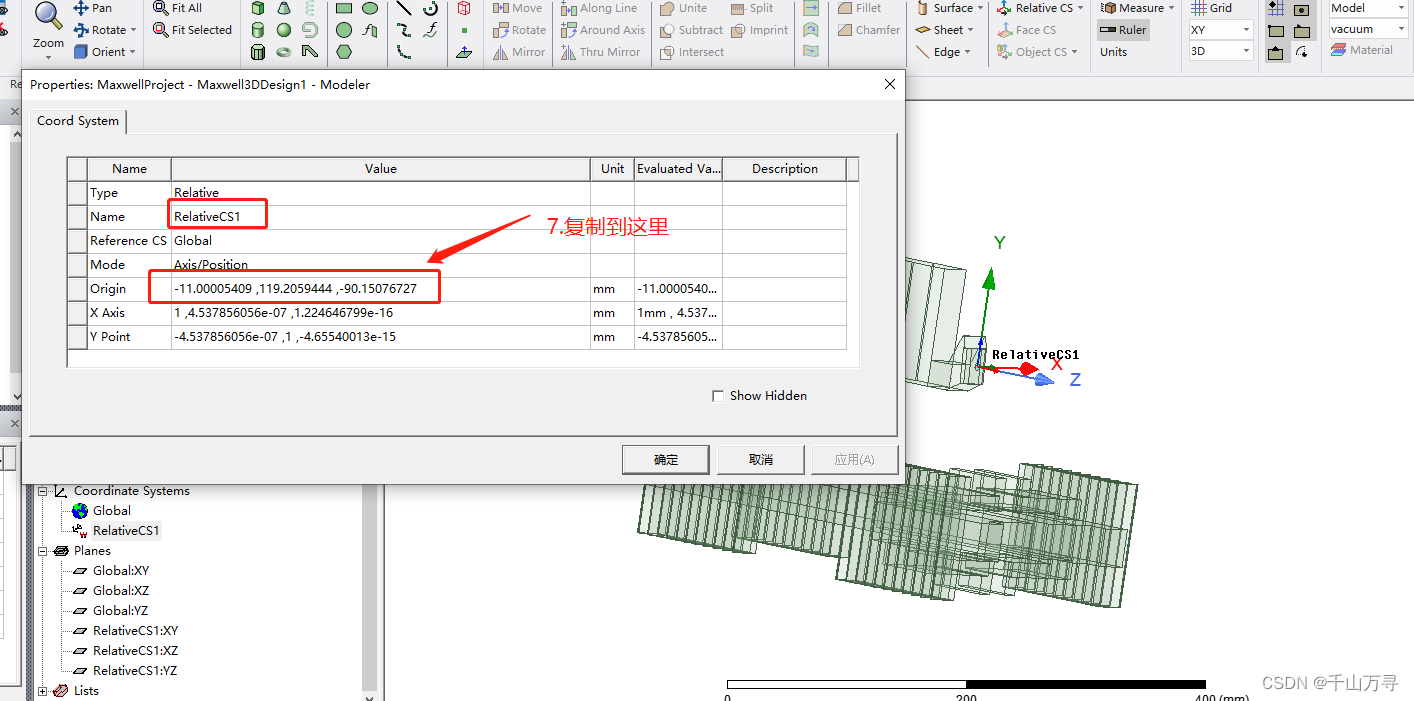Click the Y Point value cell
The width and height of the screenshot is (1414, 701).
point(381,337)
